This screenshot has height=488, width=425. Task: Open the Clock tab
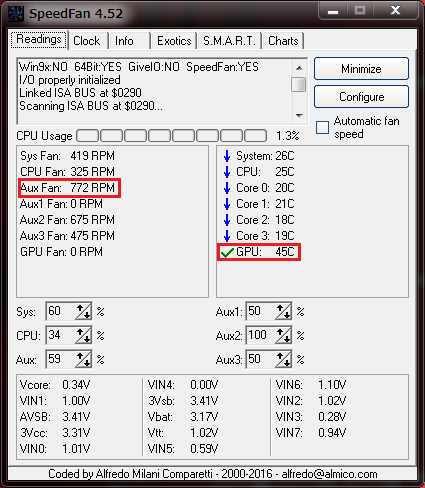[x=87, y=41]
